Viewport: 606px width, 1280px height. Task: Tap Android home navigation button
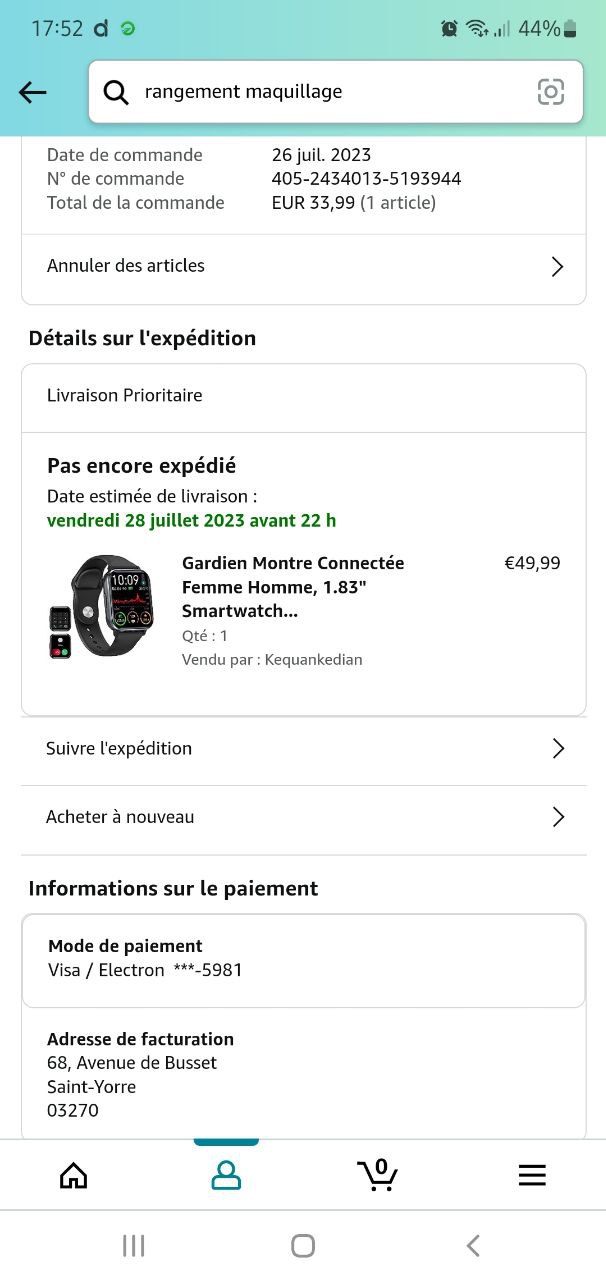pos(303,1245)
